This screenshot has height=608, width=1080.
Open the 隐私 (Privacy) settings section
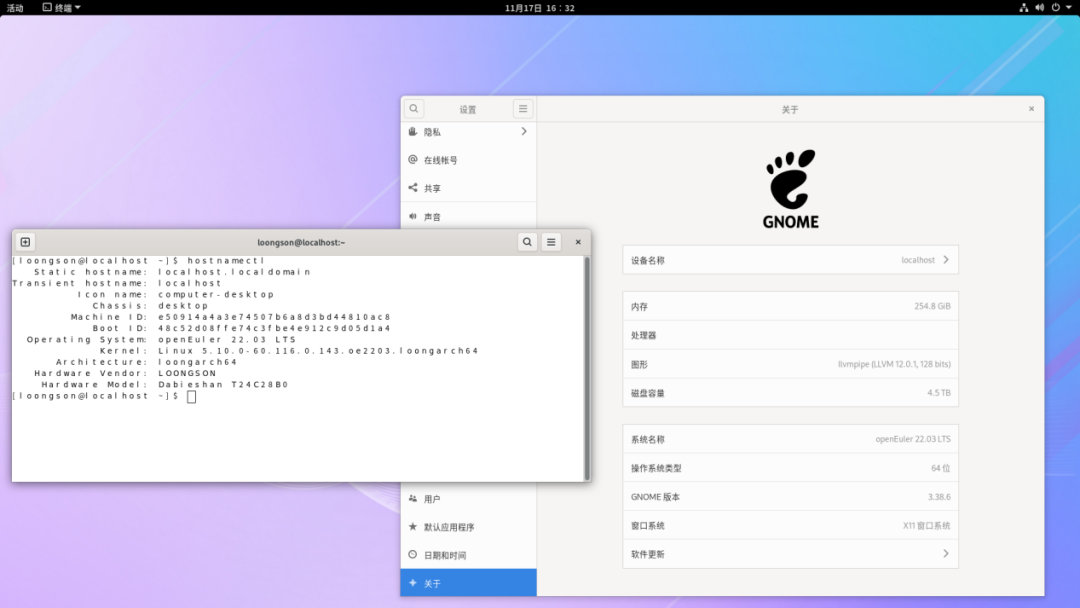coord(468,132)
